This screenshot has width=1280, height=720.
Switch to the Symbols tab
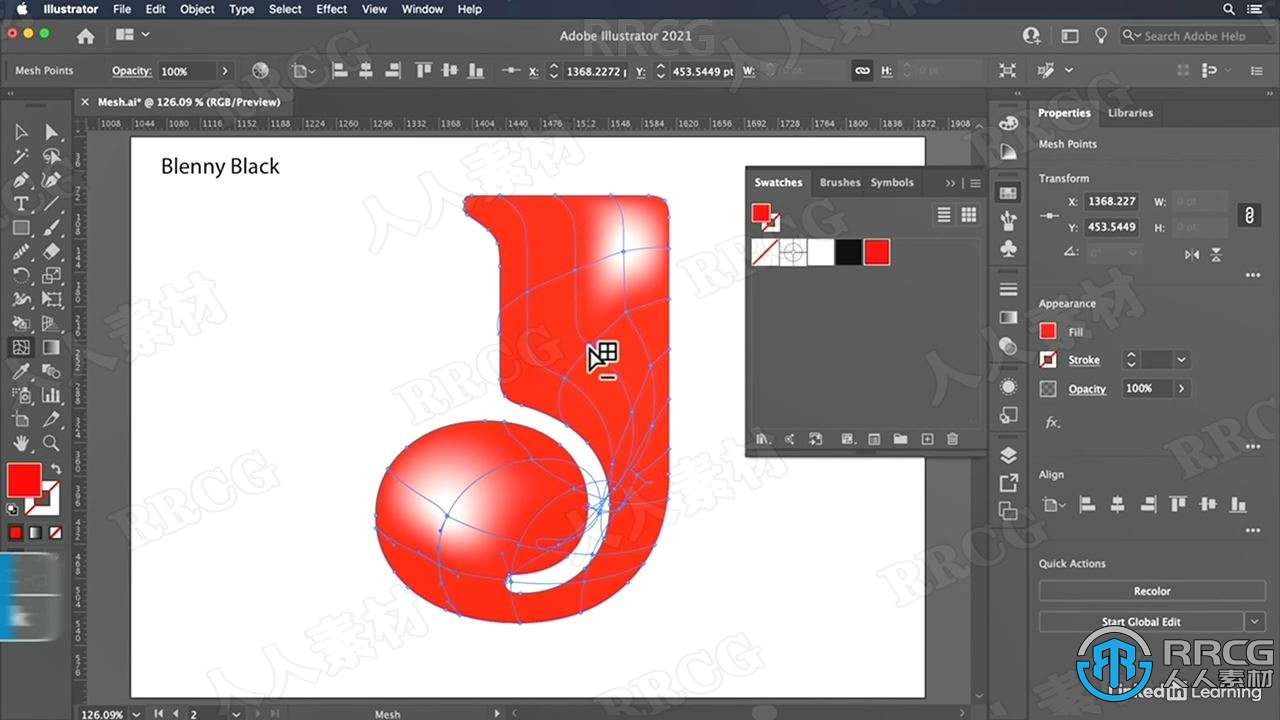click(x=892, y=182)
